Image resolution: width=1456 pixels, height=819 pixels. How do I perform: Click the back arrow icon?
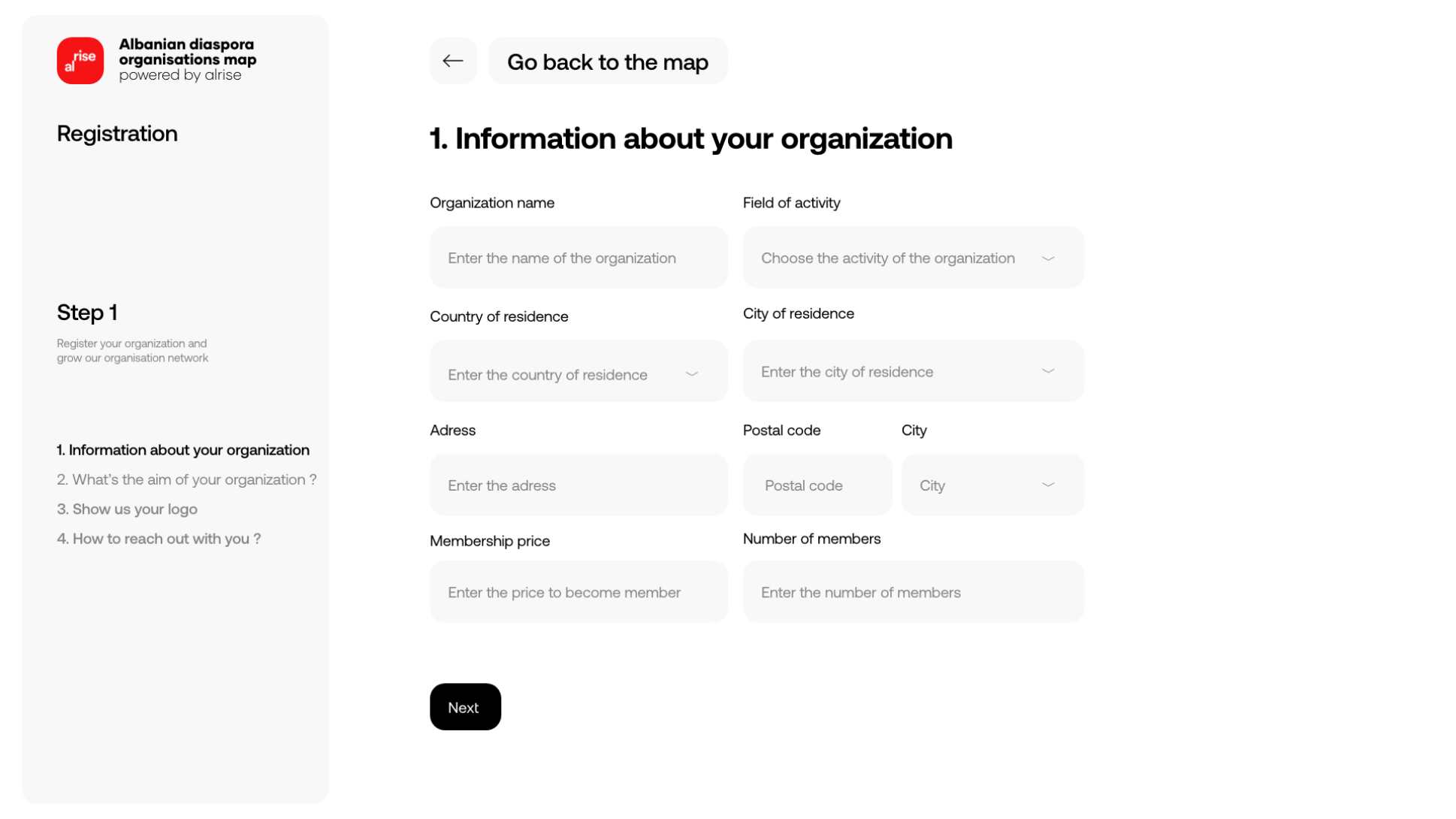[452, 61]
